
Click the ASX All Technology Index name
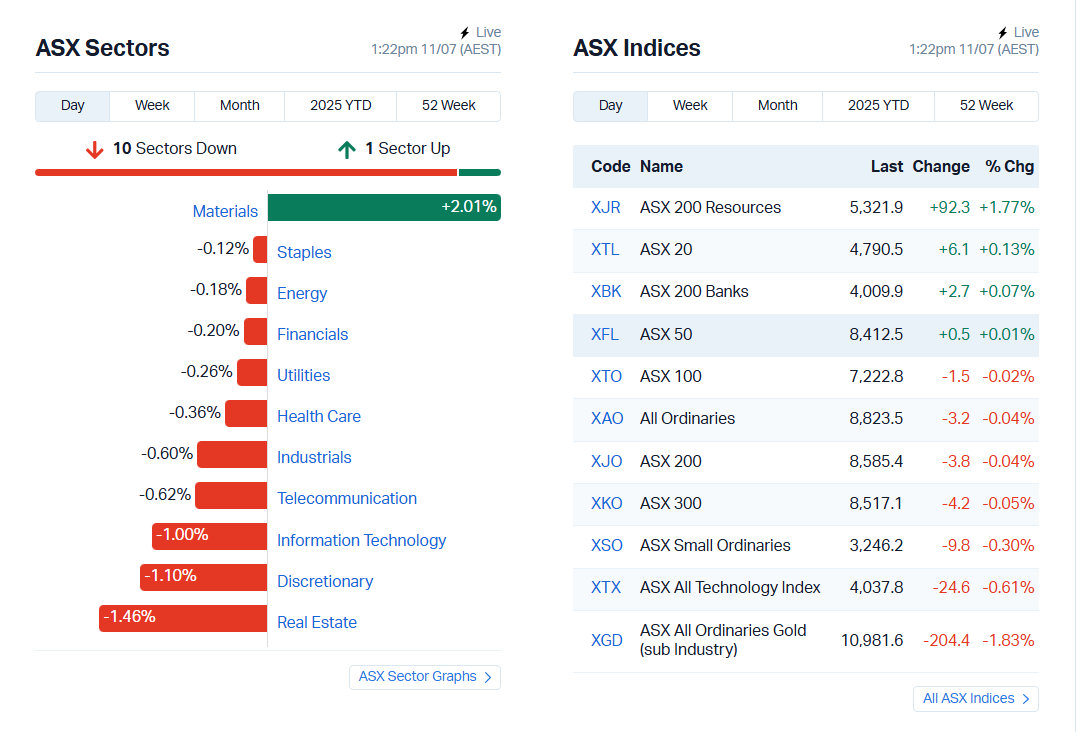click(x=730, y=588)
